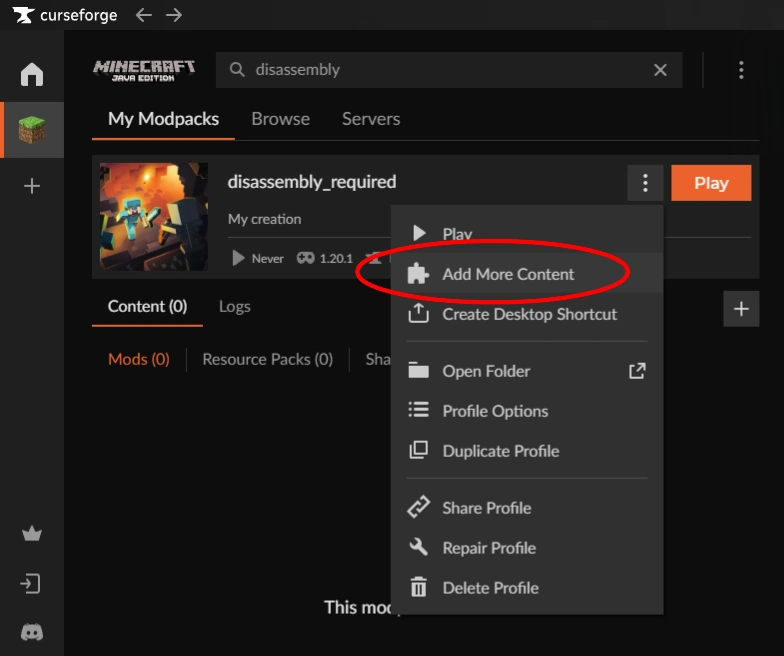Open the Servers tab
Viewport: 784px width, 656px height.
coord(371,119)
